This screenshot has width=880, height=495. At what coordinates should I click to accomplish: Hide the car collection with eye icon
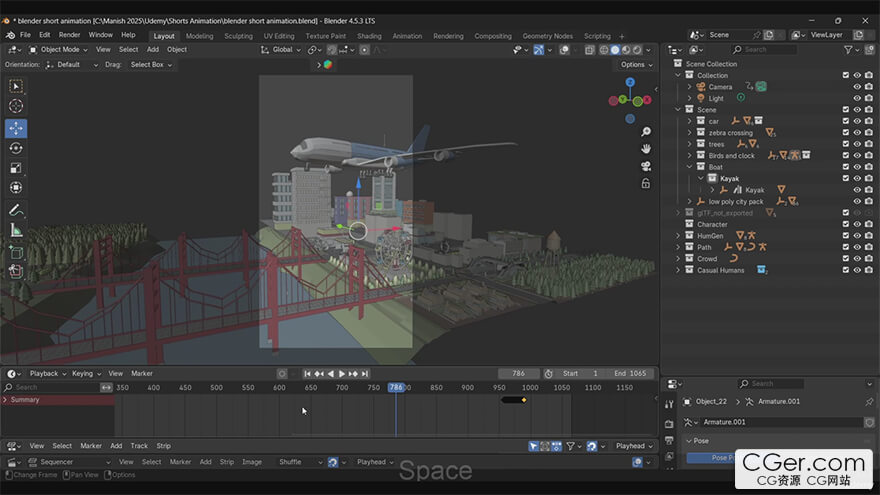[857, 121]
